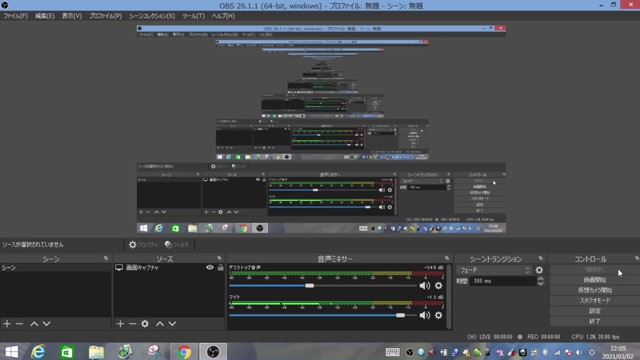
Task: Open gear settings for マイク mixer
Action: (438, 315)
